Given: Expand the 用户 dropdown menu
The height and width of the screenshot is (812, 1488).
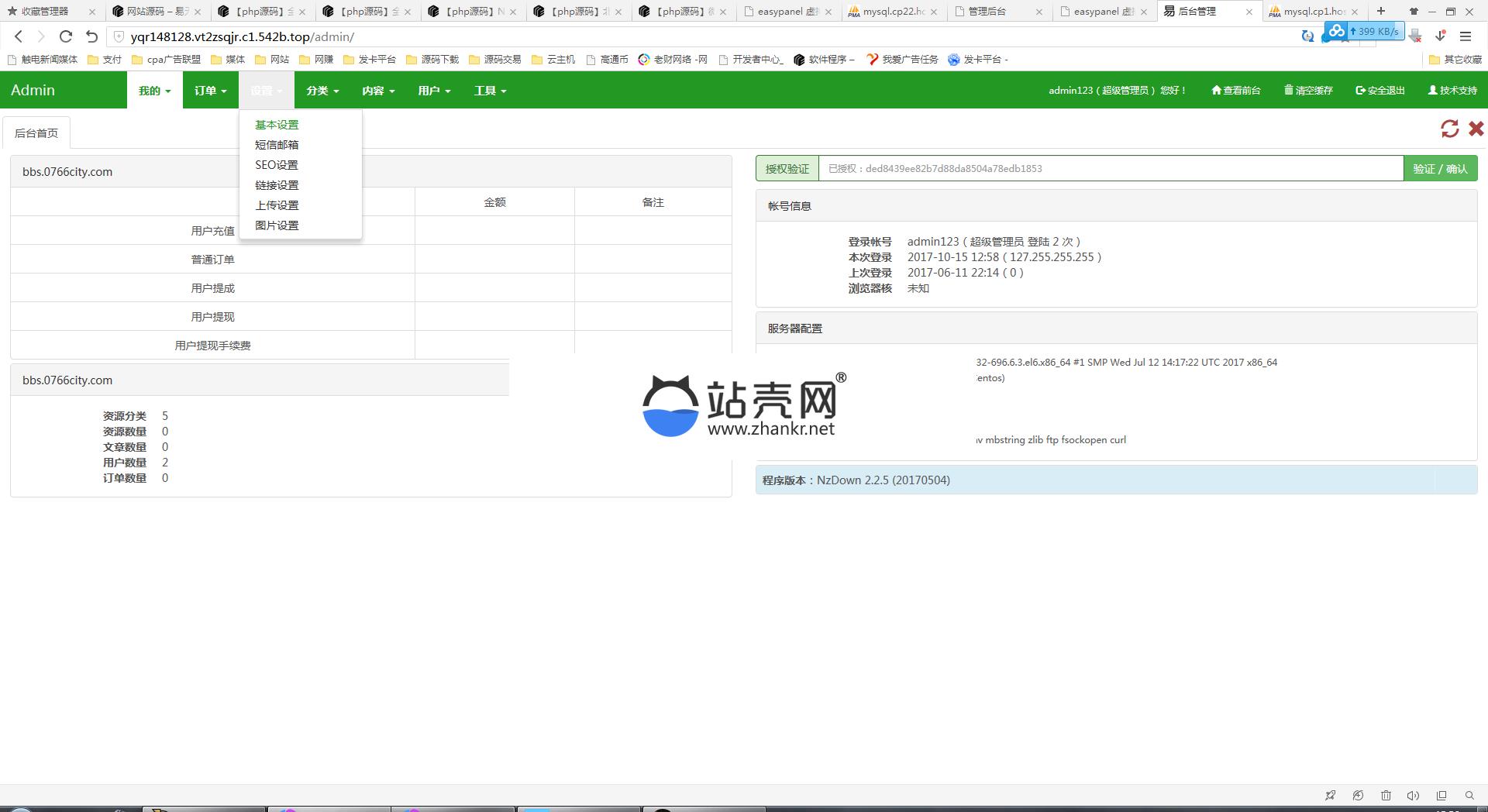Looking at the screenshot, I should pos(433,91).
